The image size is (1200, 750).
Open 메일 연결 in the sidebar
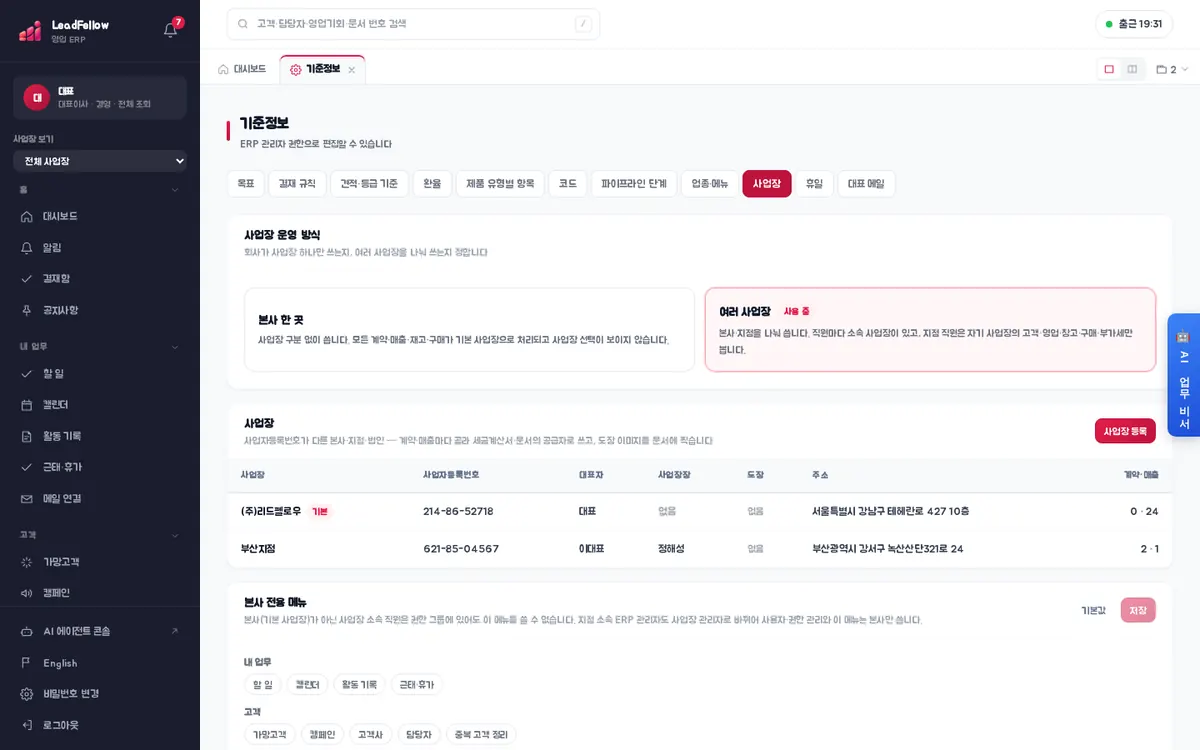(100, 498)
